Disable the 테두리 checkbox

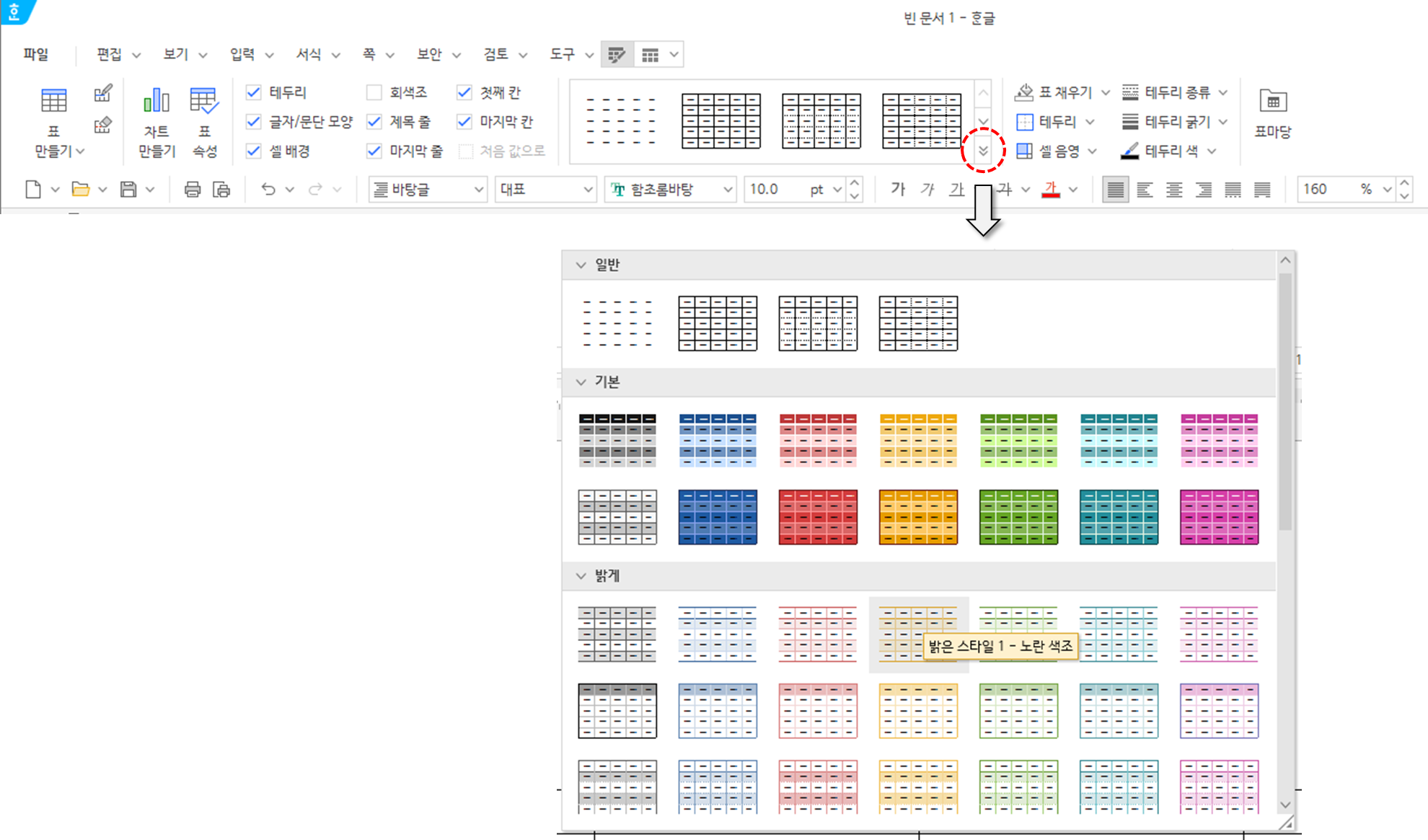[x=254, y=92]
